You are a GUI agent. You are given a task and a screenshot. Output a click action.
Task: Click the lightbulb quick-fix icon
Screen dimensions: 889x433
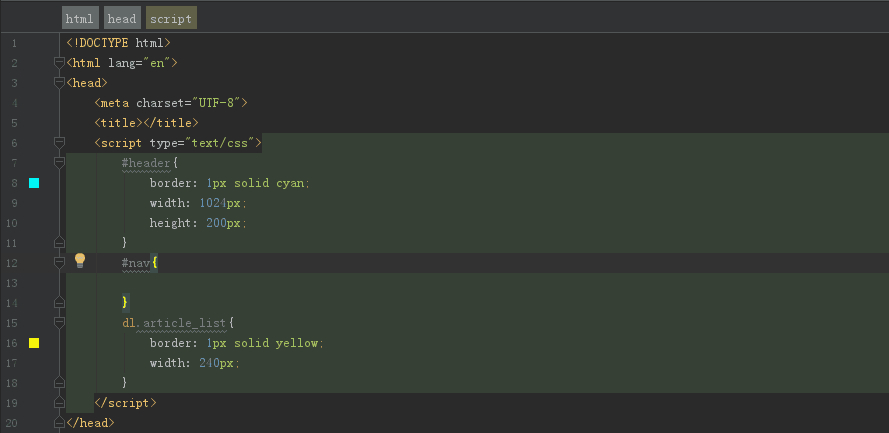tap(80, 261)
